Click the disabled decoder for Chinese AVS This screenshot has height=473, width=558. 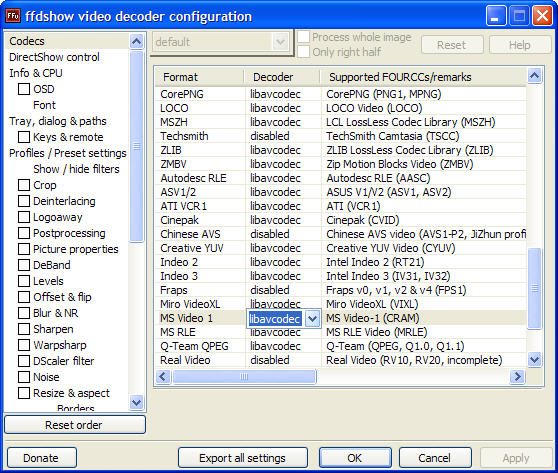pos(269,234)
